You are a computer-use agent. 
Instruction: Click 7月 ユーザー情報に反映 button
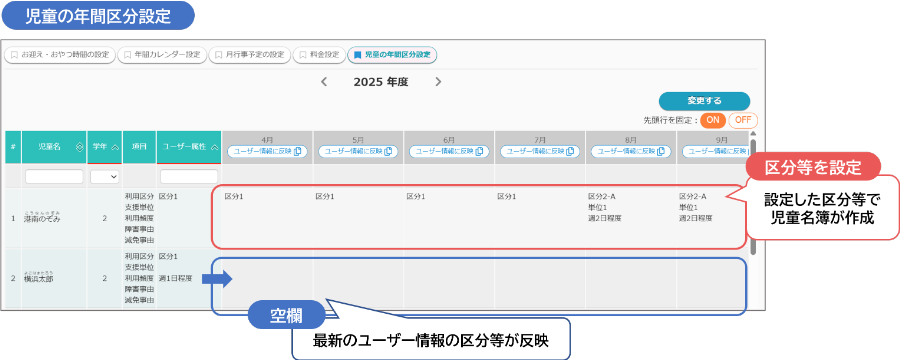click(540, 152)
